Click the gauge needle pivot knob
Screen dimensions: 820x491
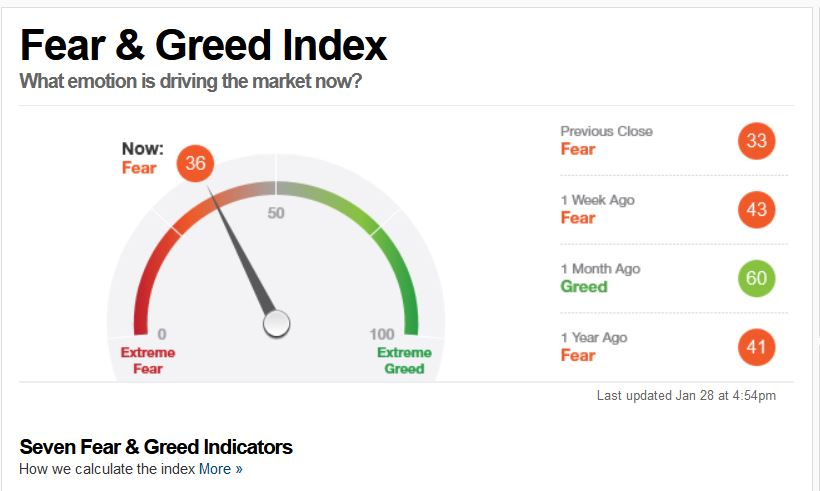point(276,324)
